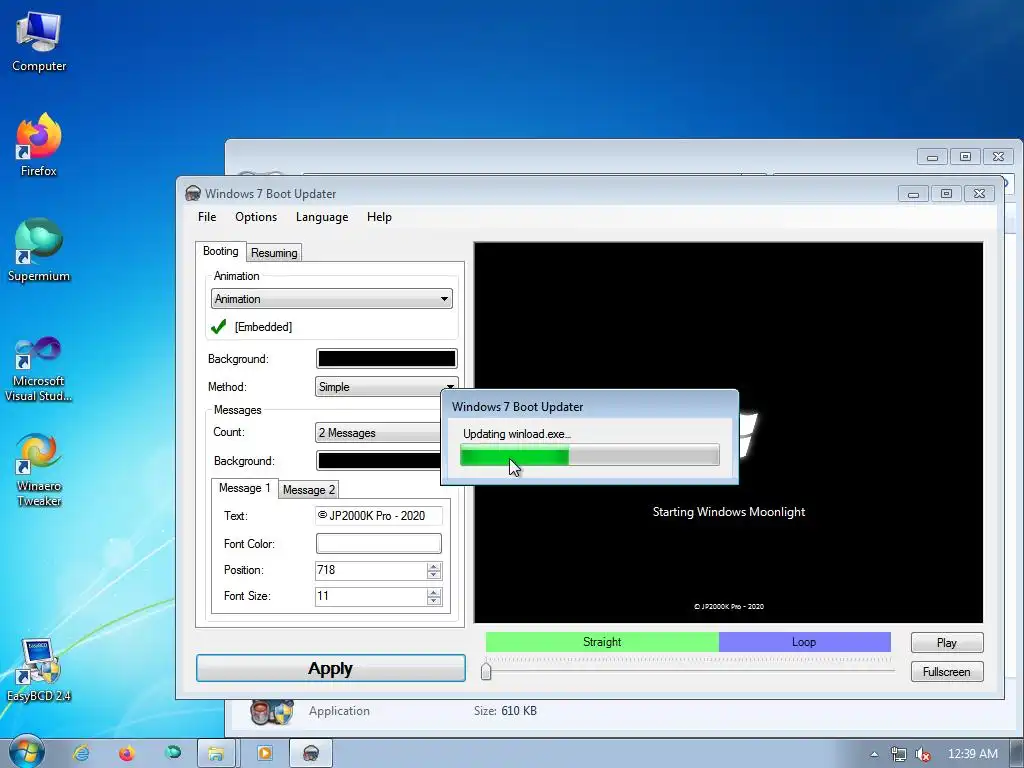1024x768 pixels.
Task: Decrease the Font Size with down arrow
Action: click(x=434, y=601)
